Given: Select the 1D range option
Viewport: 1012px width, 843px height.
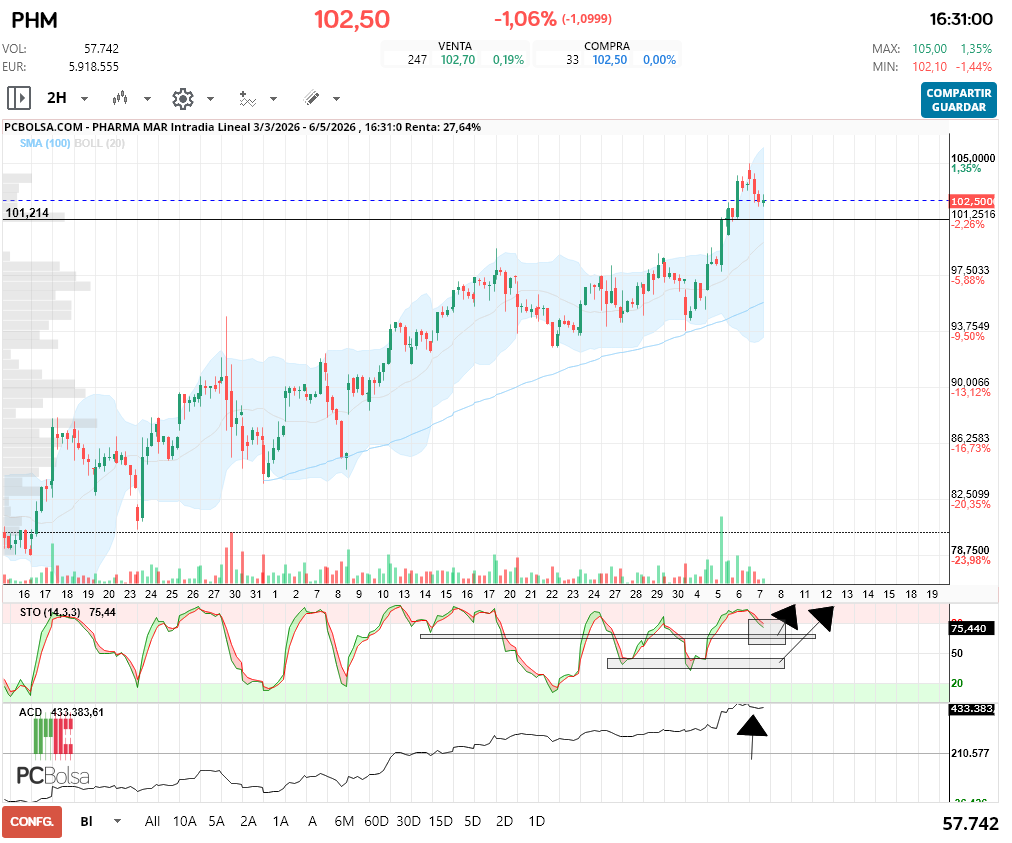Looking at the screenshot, I should pyautogui.click(x=536, y=821).
